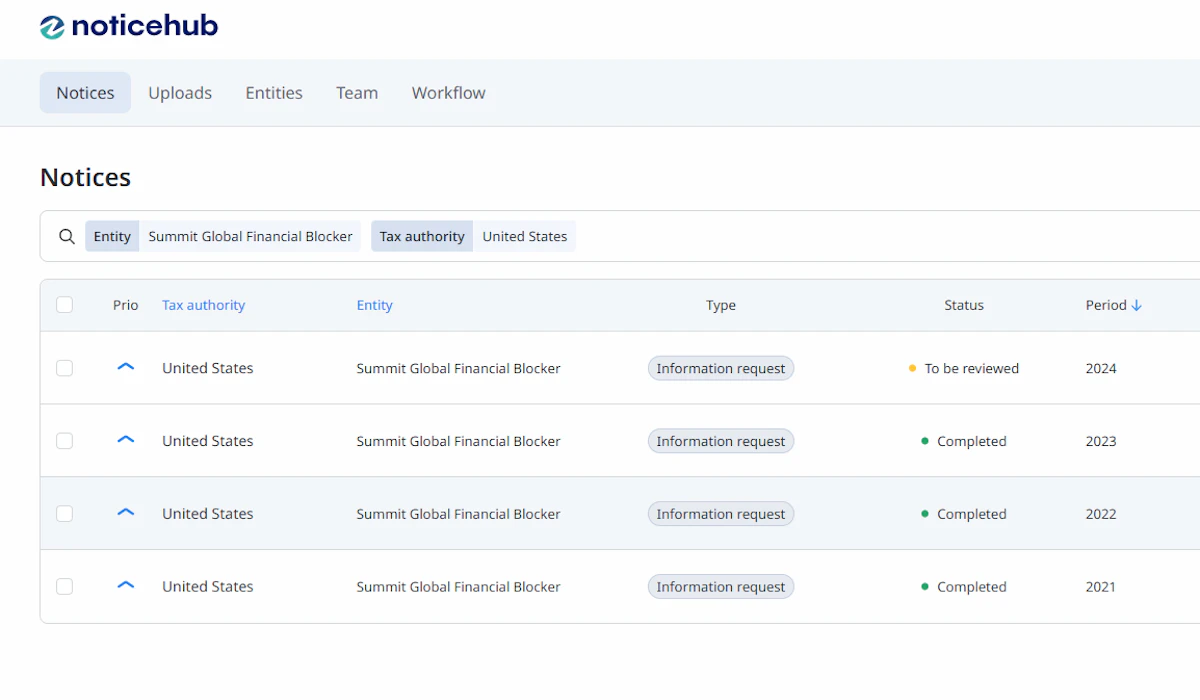The height and width of the screenshot is (700, 1200).
Task: Open the Entity filter chip
Action: coord(112,237)
